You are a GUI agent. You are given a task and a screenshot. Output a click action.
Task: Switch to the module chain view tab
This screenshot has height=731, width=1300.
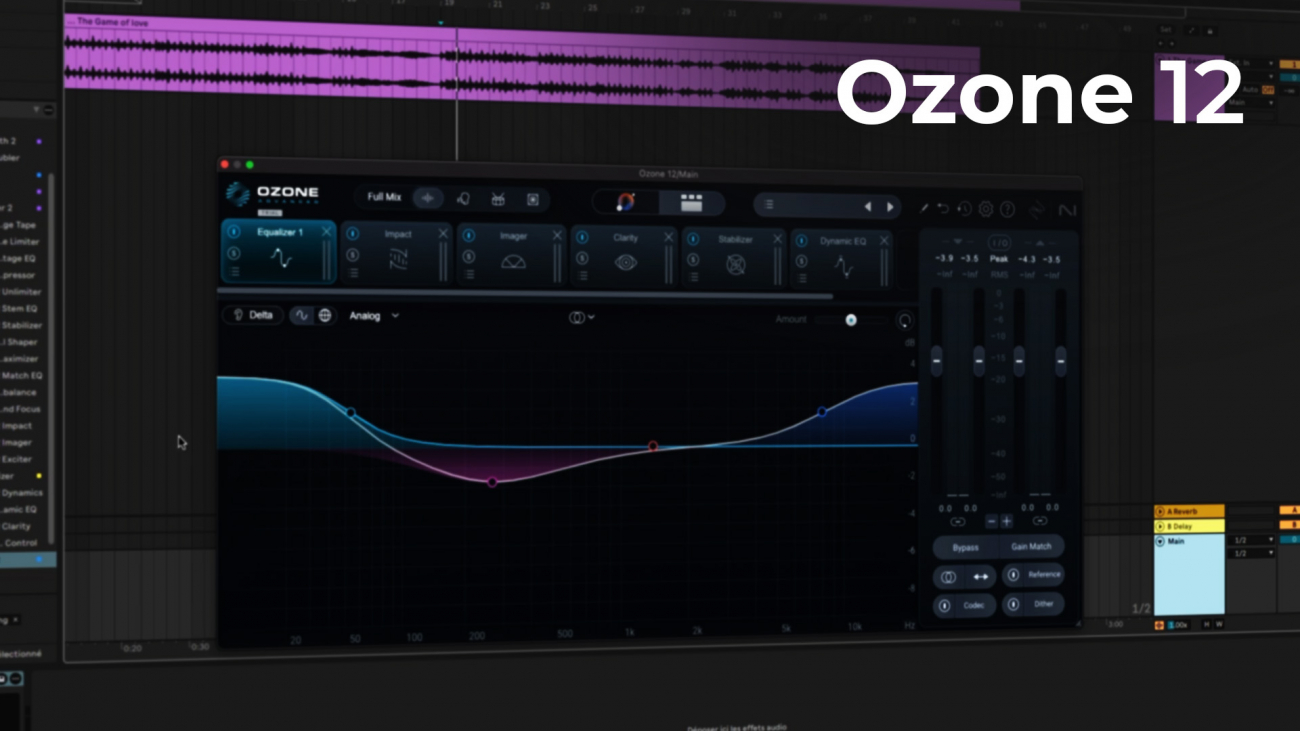691,203
